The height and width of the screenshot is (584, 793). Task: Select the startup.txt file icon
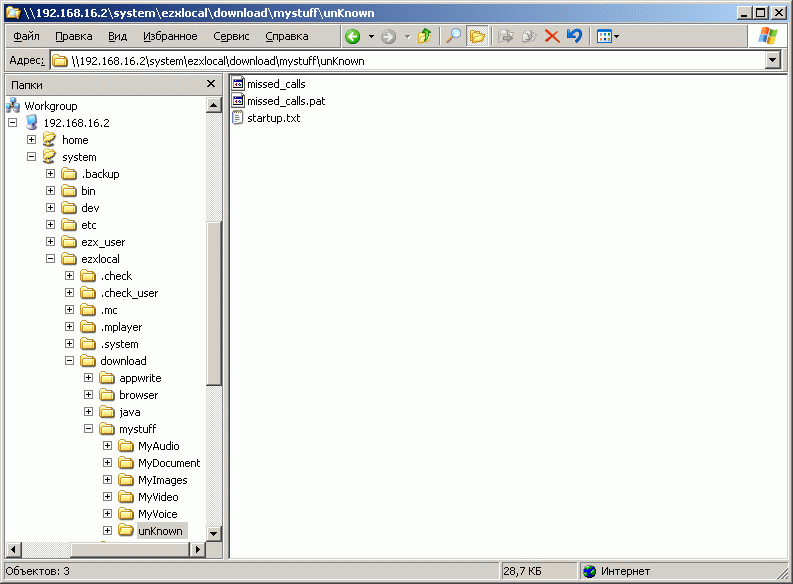click(x=238, y=117)
